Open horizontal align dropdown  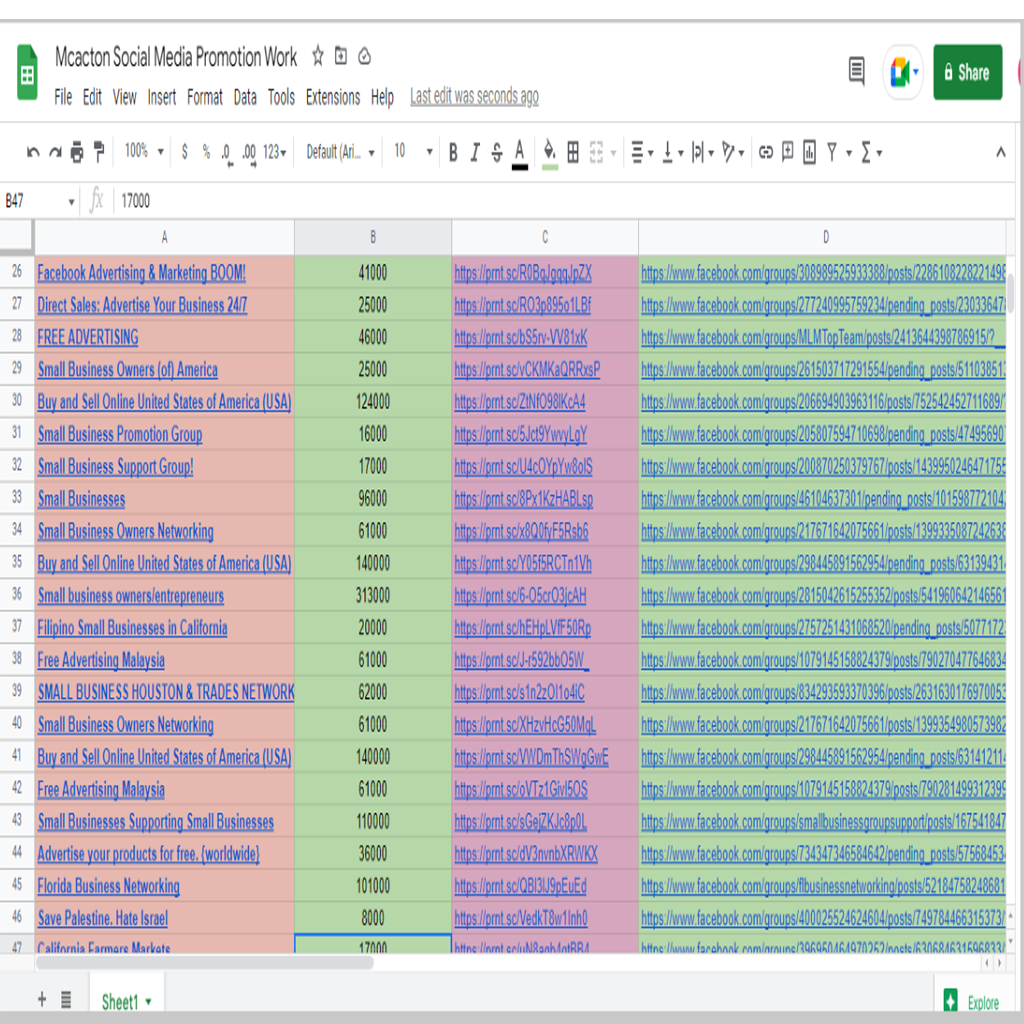click(643, 153)
